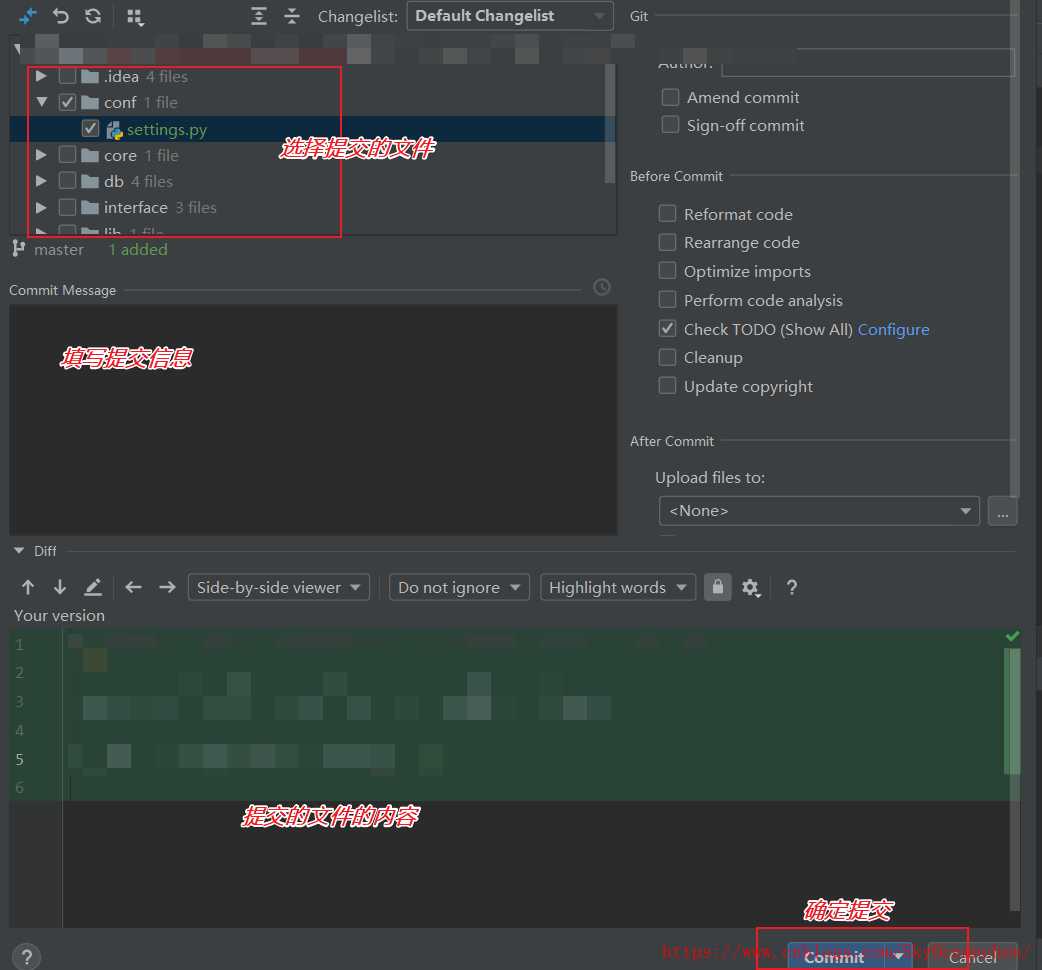Screen dimensions: 1042x970
Task: Click the diff help question mark
Action: [x=791, y=587]
